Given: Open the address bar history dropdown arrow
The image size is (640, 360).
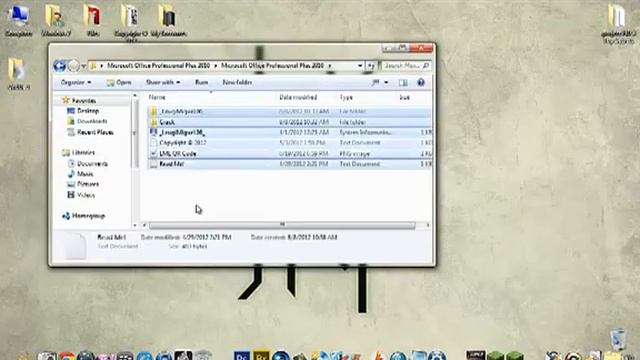Looking at the screenshot, I should click(x=360, y=66).
